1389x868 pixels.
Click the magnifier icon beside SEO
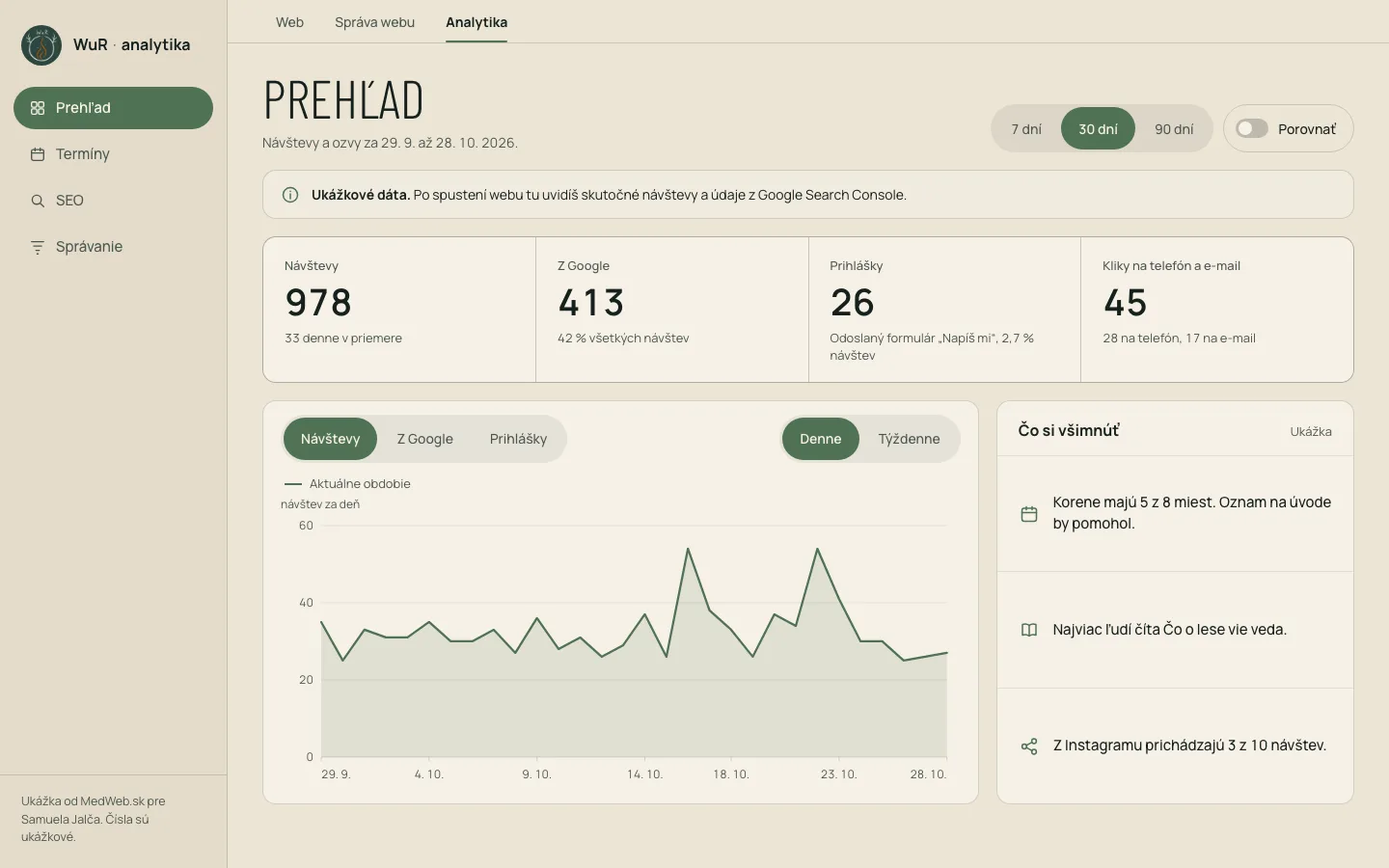(38, 201)
